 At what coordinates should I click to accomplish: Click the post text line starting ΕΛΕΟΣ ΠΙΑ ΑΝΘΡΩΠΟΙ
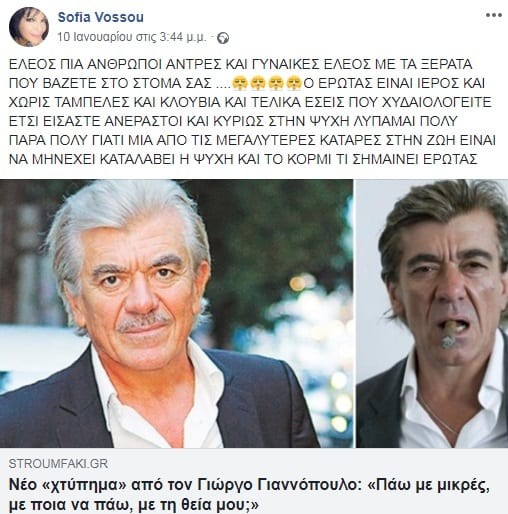(x=240, y=64)
